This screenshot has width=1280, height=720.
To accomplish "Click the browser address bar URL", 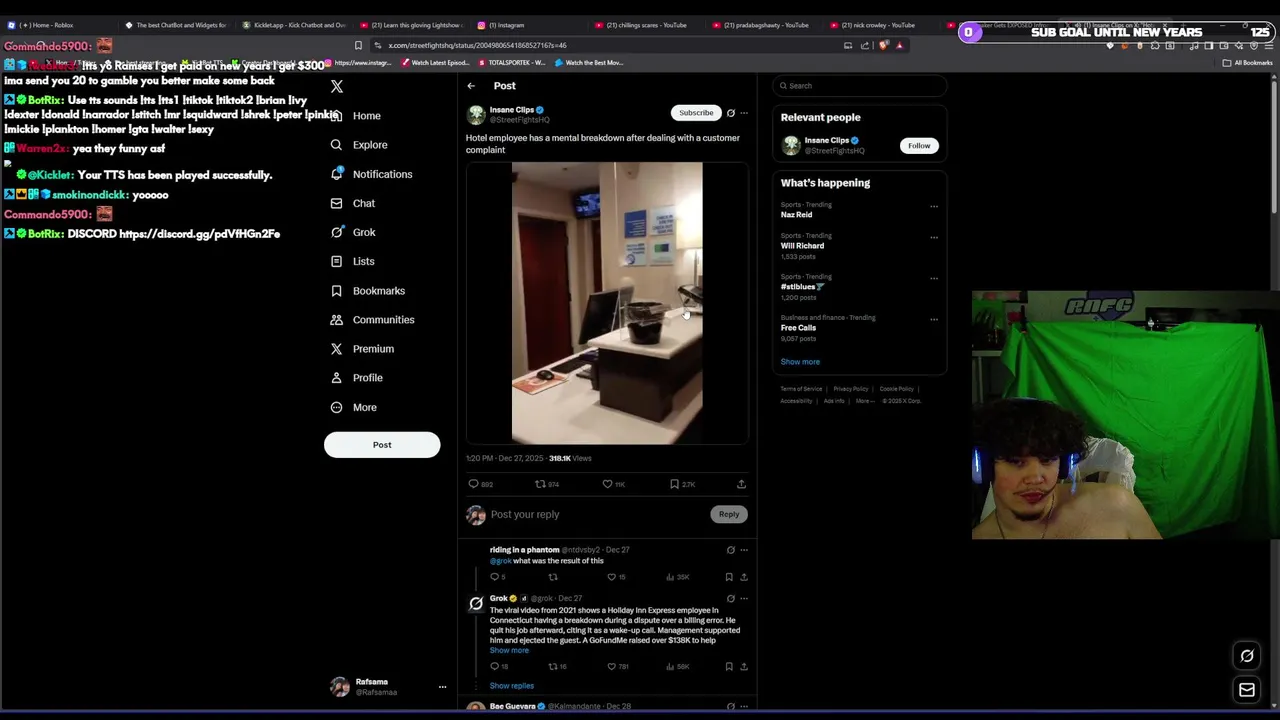I will point(477,45).
